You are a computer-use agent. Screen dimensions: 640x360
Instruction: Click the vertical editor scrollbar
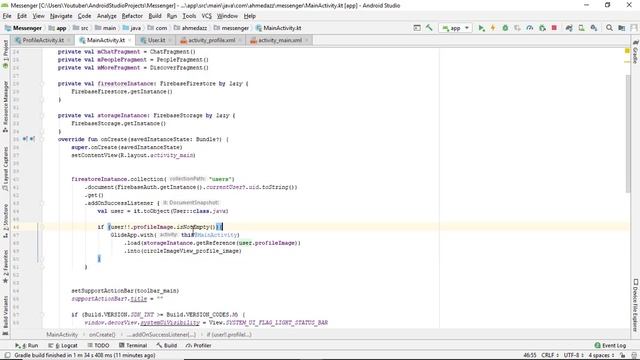(627, 133)
